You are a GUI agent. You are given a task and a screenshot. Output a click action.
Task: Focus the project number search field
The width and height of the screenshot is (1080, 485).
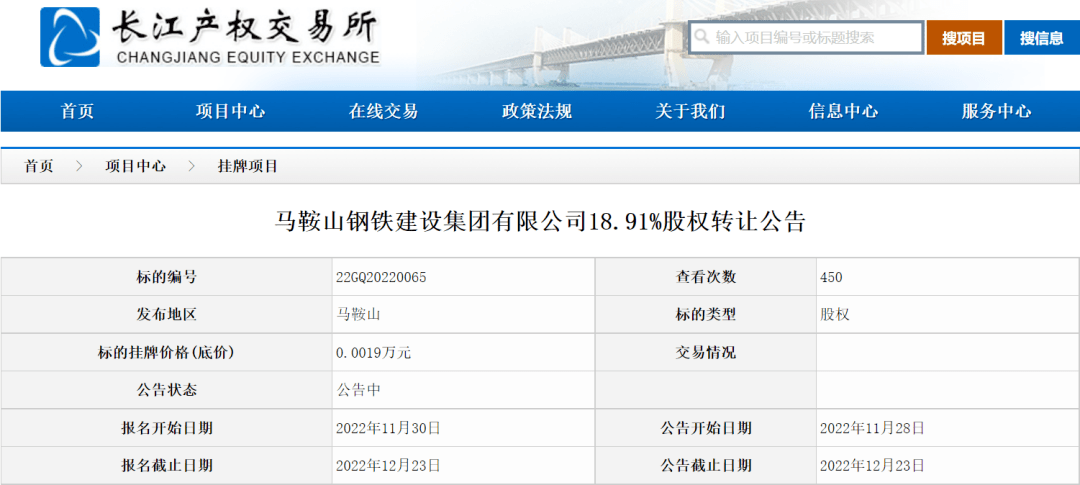[x=806, y=37]
